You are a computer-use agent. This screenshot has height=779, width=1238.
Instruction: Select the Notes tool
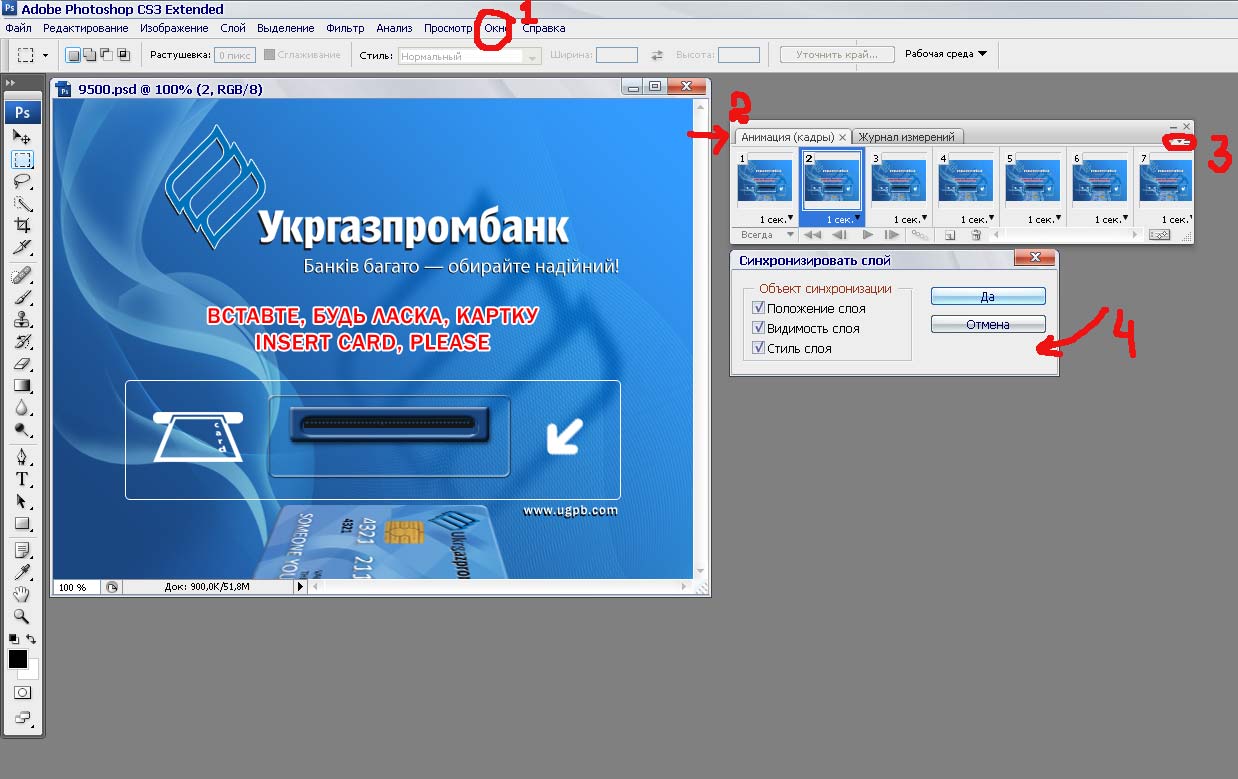[x=22, y=551]
